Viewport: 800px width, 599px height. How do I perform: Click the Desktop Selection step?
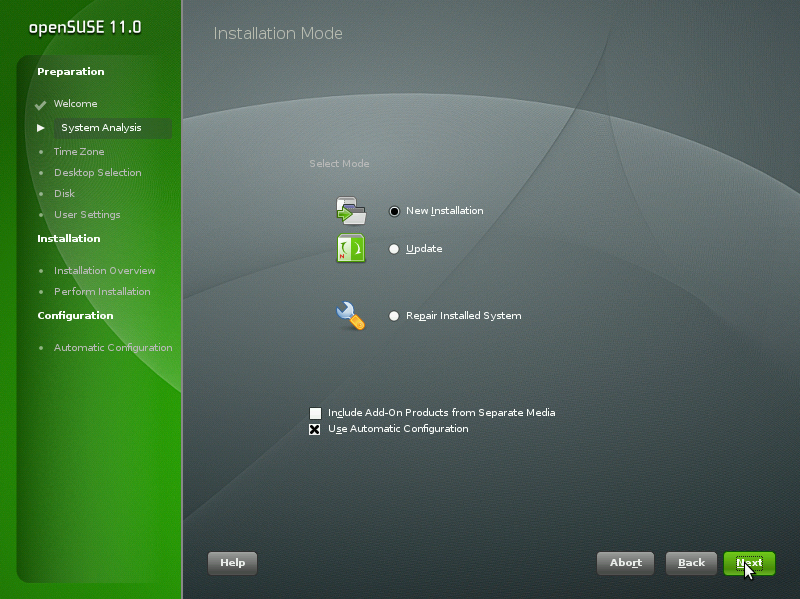click(98, 172)
